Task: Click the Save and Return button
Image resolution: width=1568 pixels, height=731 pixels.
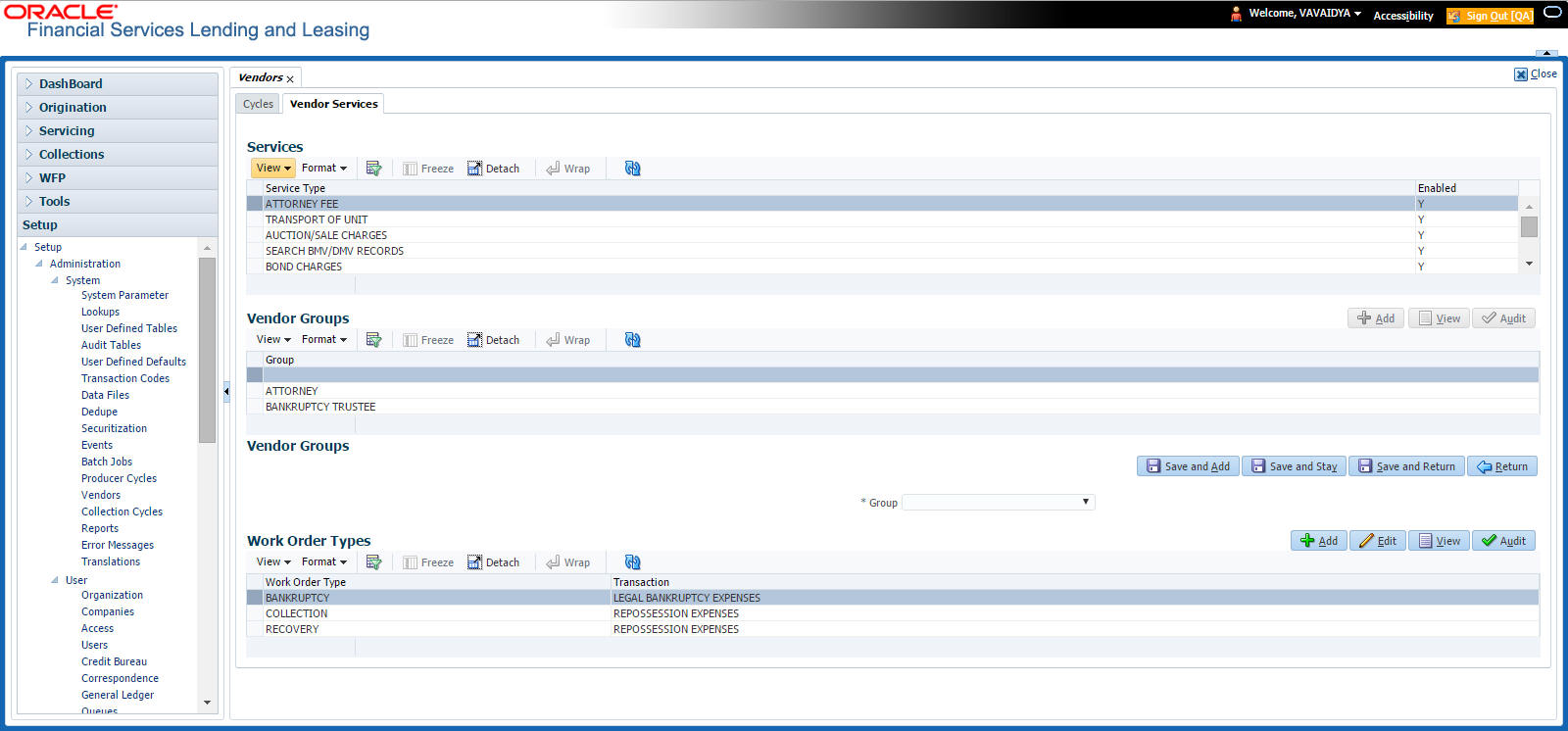Action: [1406, 466]
